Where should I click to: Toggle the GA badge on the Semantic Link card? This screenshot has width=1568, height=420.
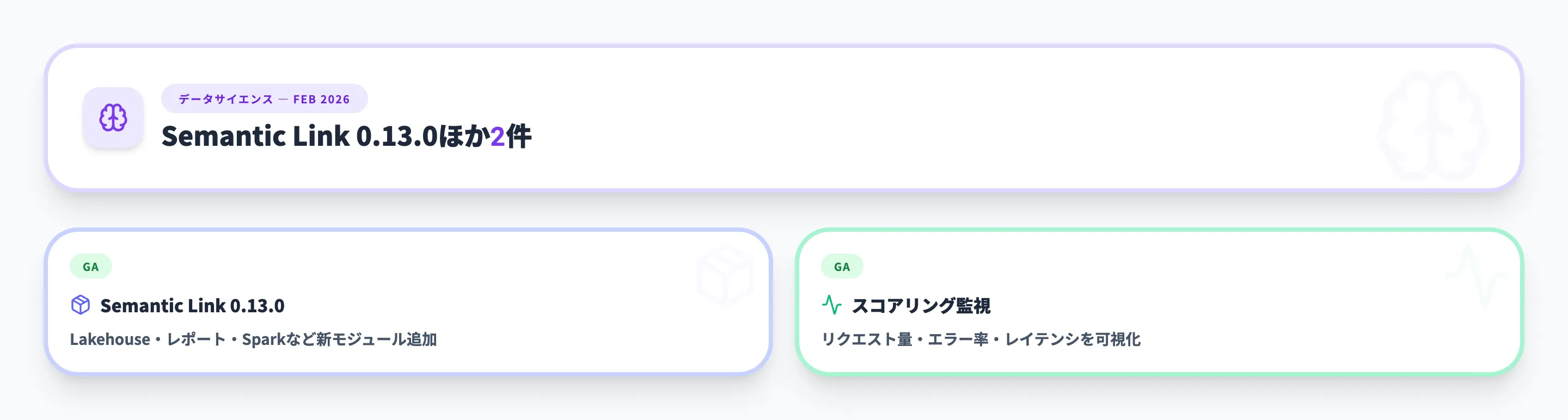pos(91,267)
